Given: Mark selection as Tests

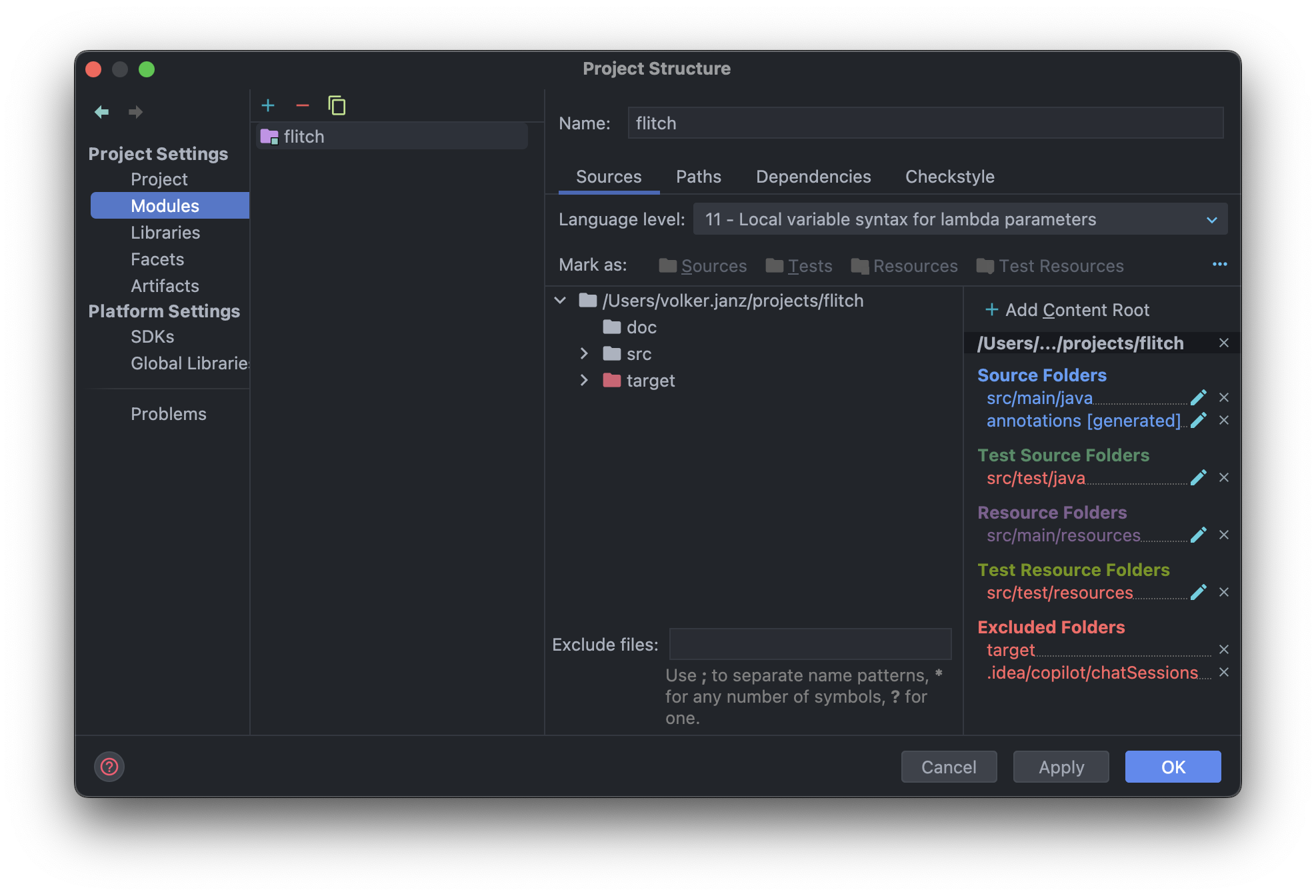Looking at the screenshot, I should click(x=809, y=265).
